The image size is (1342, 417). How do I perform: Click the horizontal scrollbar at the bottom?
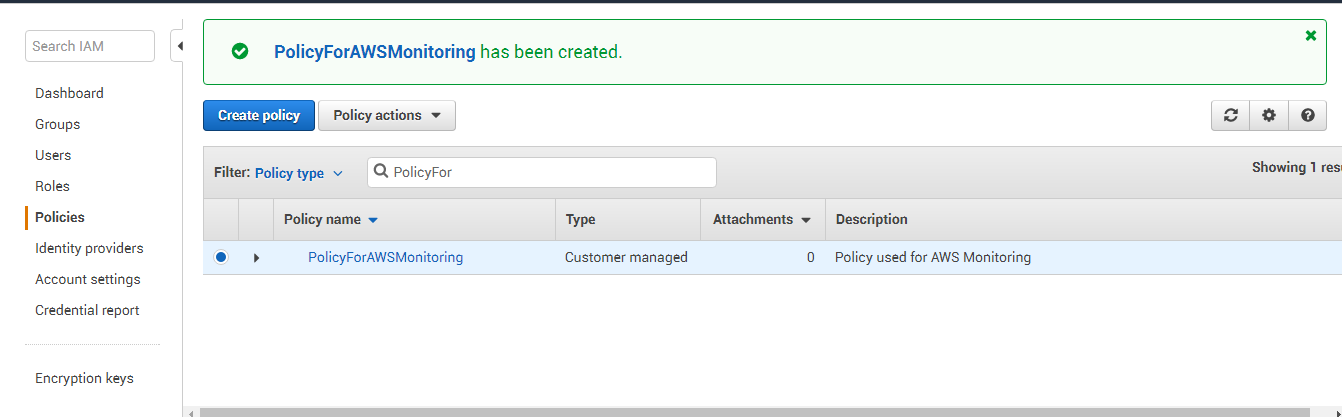770,412
